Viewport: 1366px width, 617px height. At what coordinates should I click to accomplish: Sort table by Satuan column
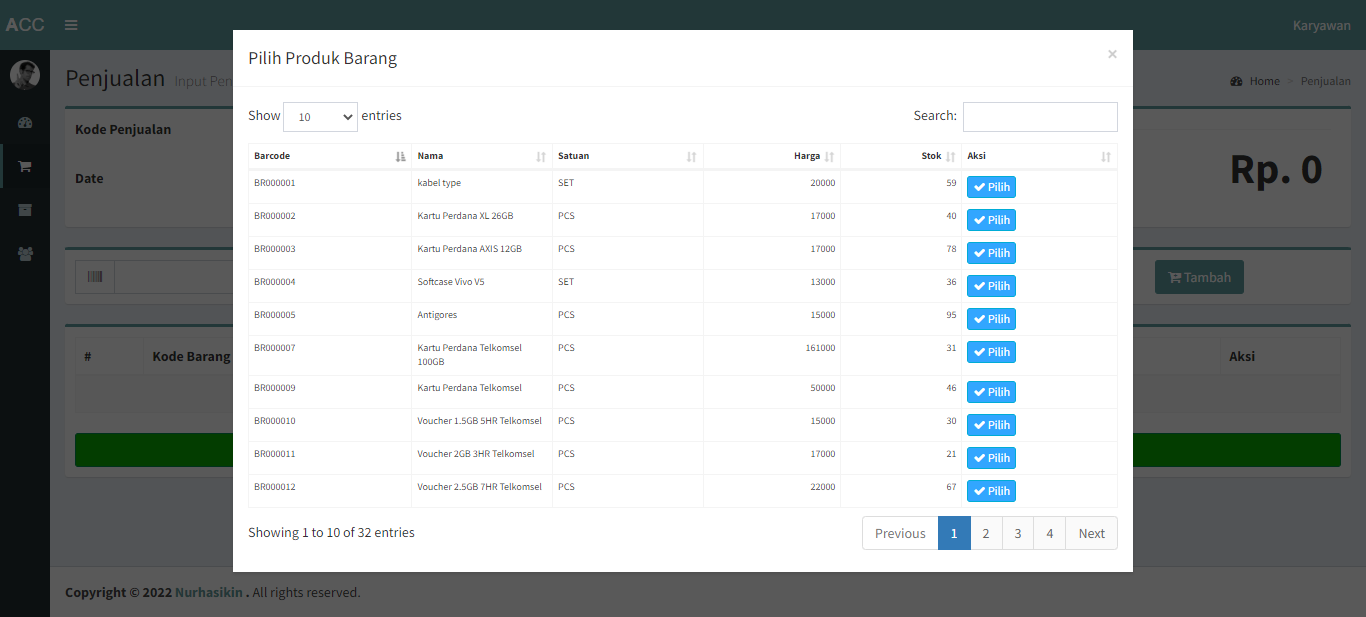click(x=628, y=156)
